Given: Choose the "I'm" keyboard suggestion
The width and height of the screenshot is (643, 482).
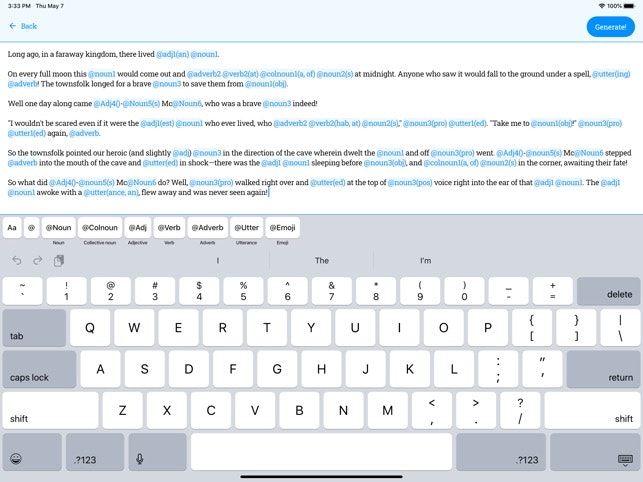Looking at the screenshot, I should (425, 260).
